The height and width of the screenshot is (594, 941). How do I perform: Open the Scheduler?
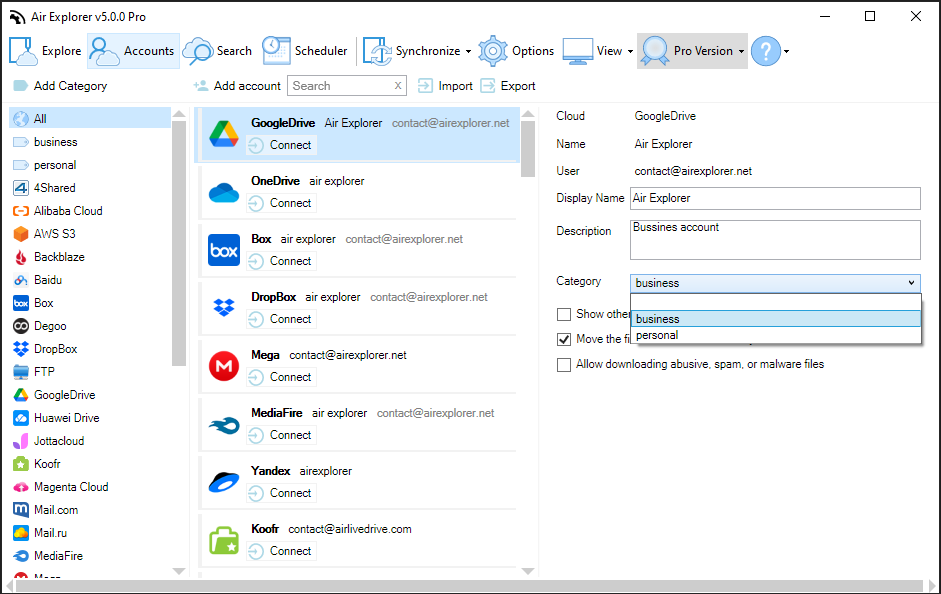(x=305, y=51)
